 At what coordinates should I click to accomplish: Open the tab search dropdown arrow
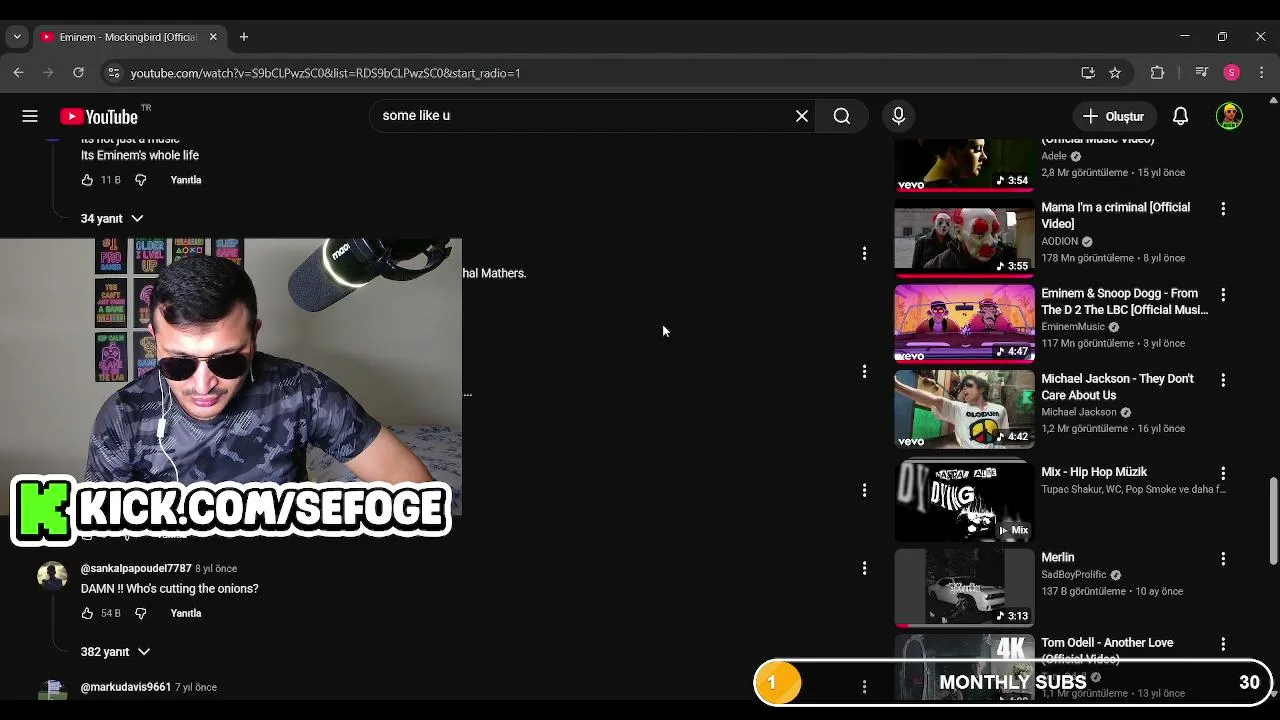(x=17, y=37)
